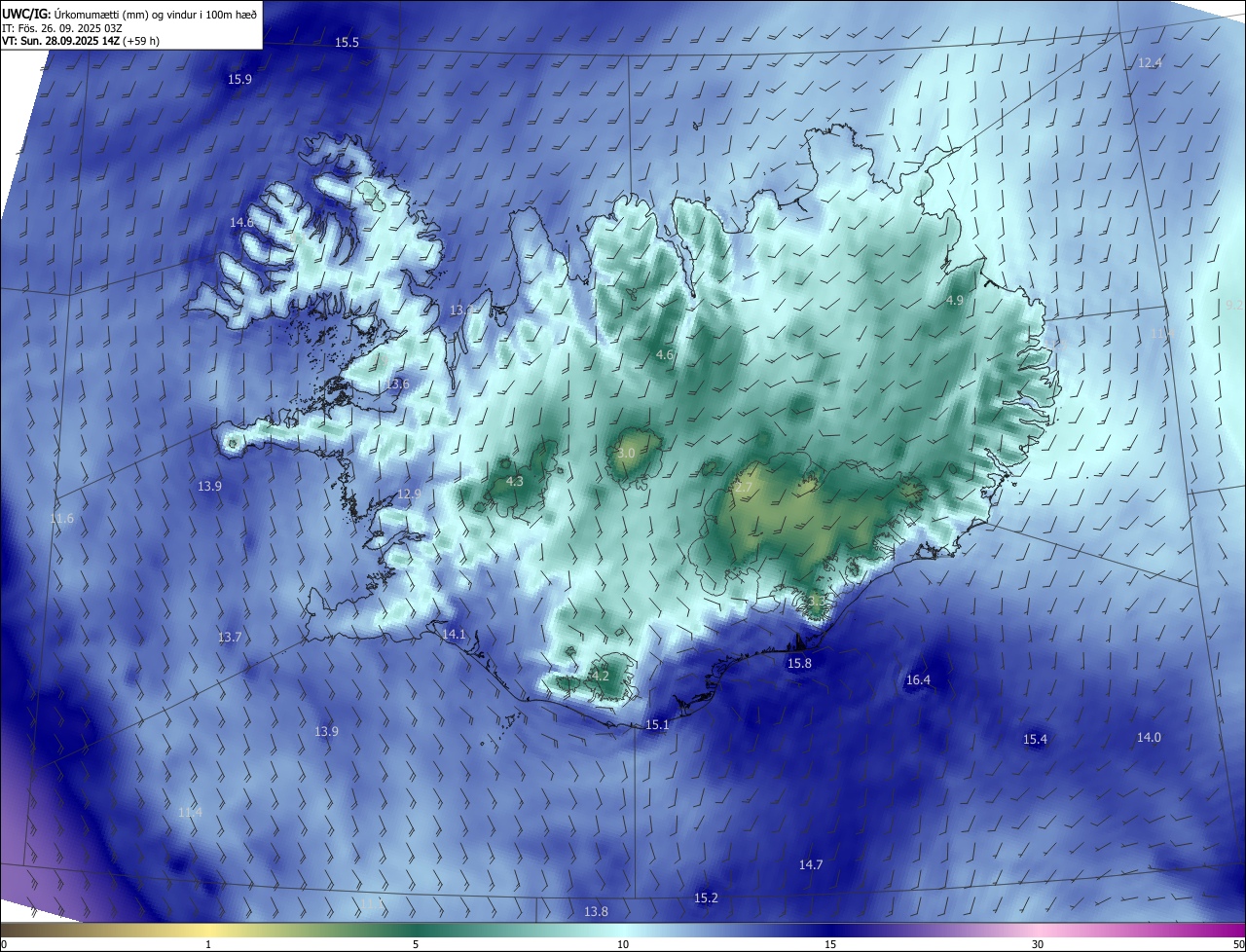The image size is (1246, 952).
Task: Click the 13.7 value label
Action: pos(229,638)
